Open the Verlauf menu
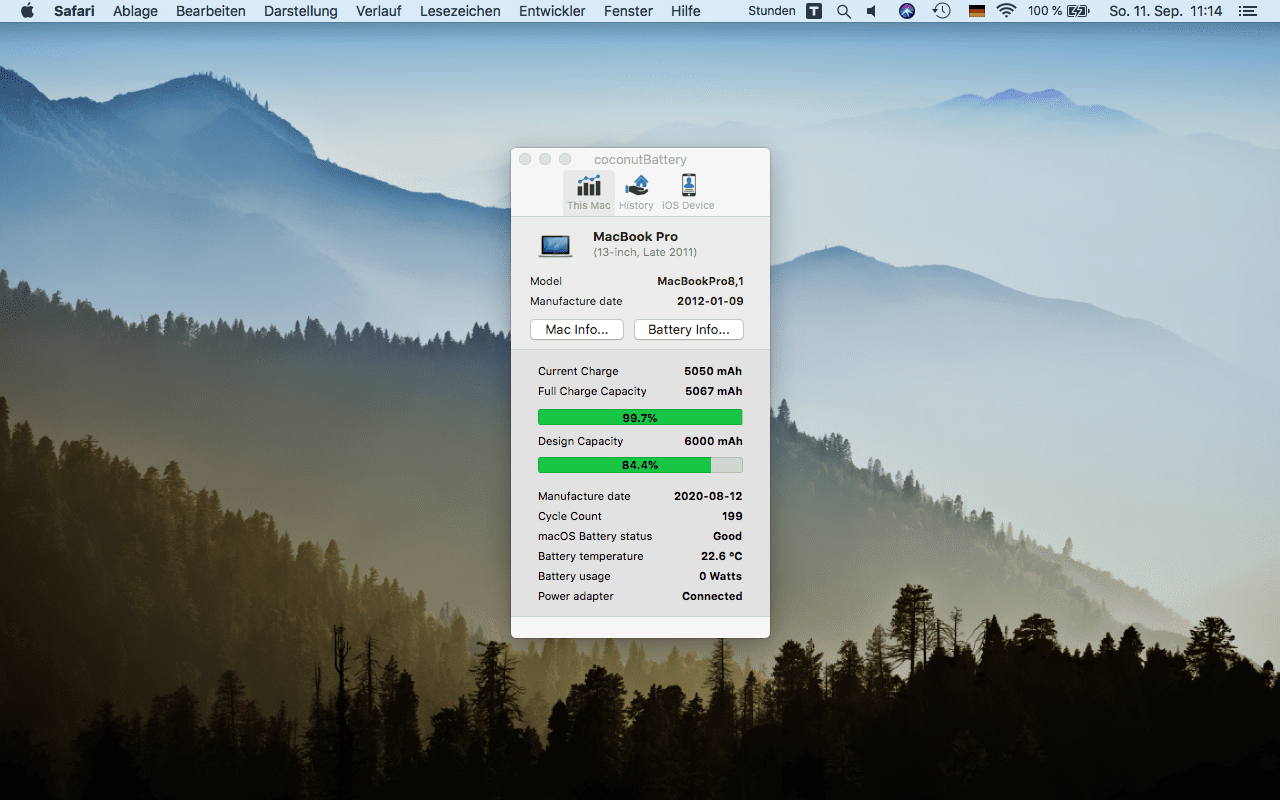 [379, 11]
